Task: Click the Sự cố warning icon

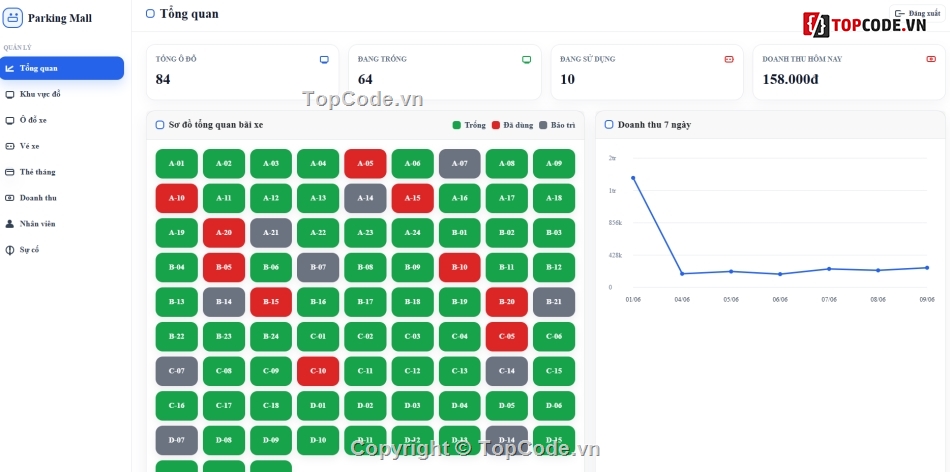Action: coord(10,250)
